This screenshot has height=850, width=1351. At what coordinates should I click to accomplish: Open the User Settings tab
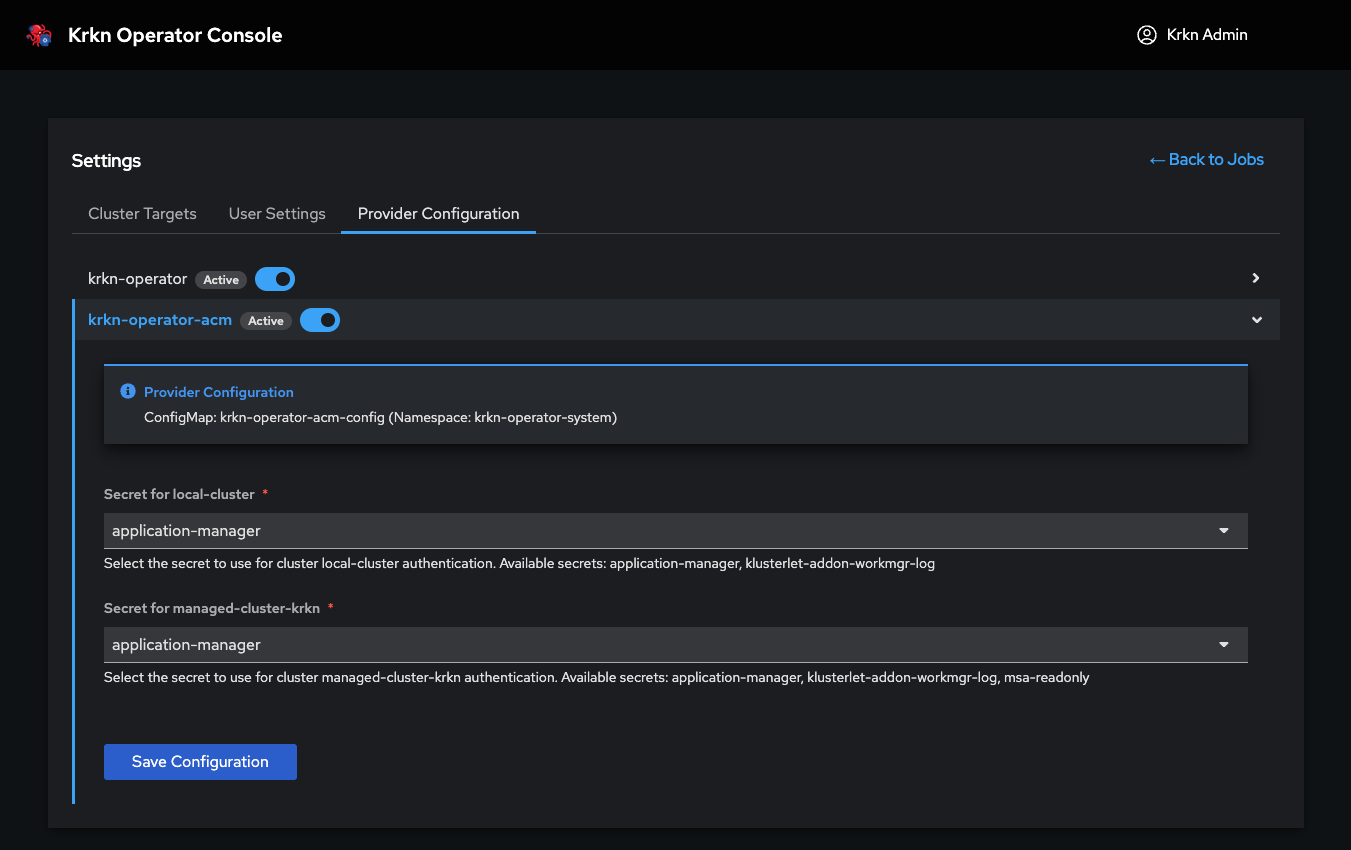tap(276, 213)
